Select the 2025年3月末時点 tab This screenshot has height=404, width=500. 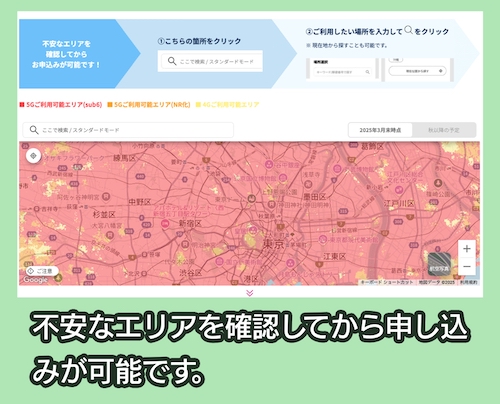tap(380, 130)
